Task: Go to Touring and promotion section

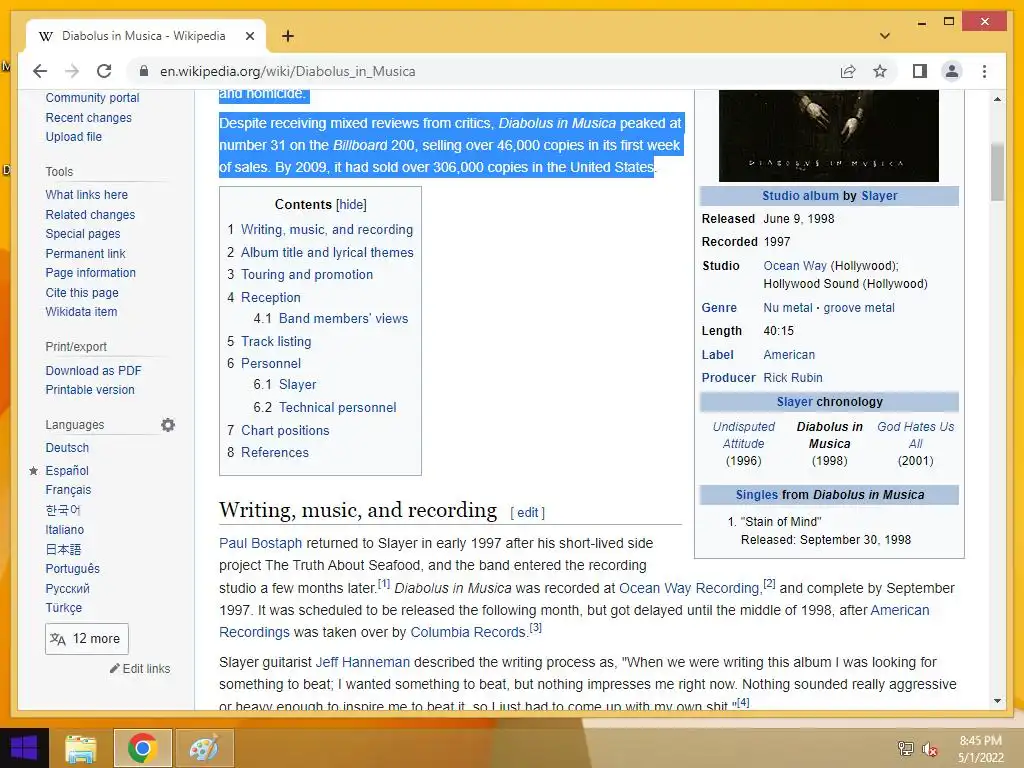Action: 307,274
